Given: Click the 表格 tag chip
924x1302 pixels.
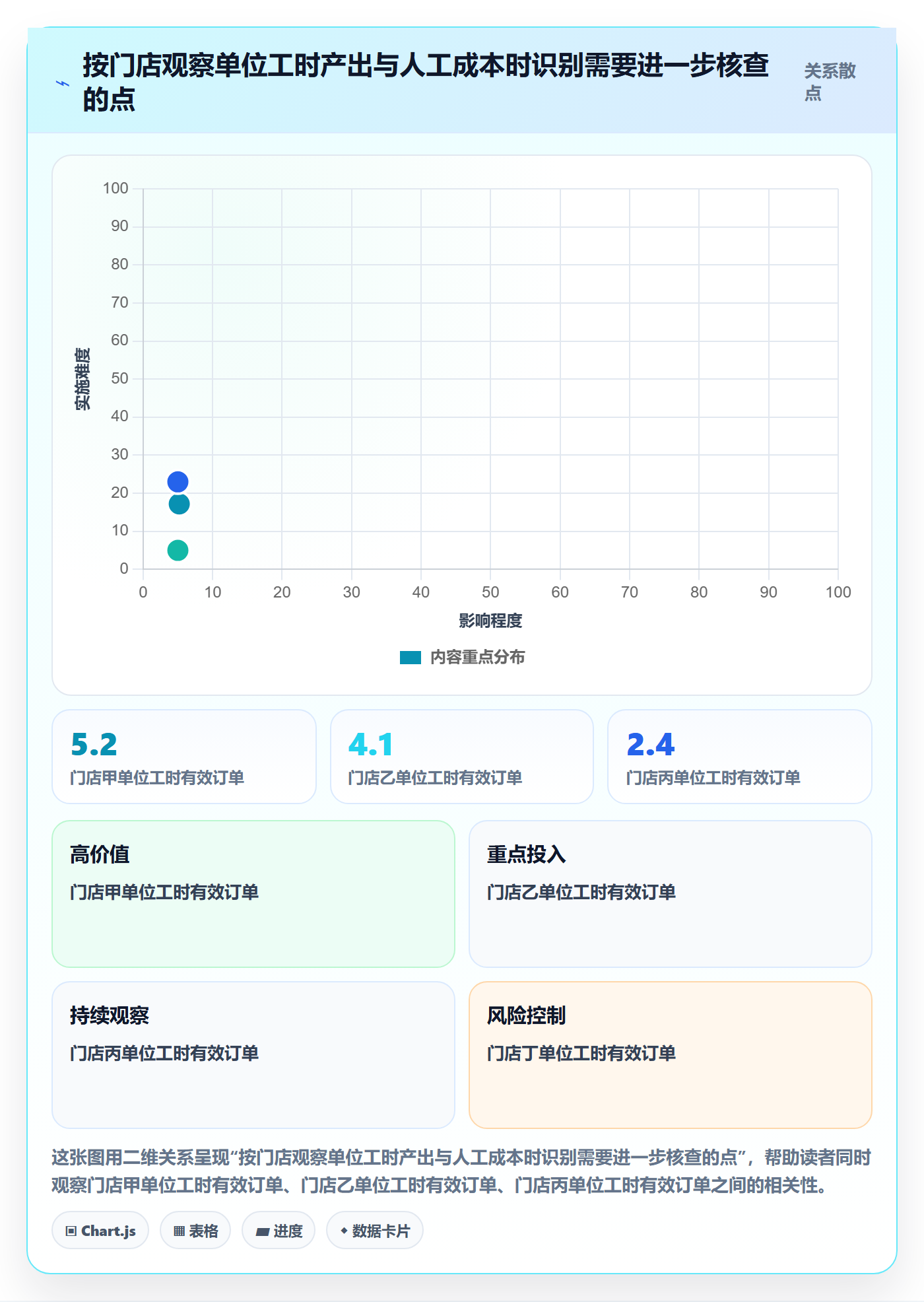Looking at the screenshot, I should point(195,1231).
